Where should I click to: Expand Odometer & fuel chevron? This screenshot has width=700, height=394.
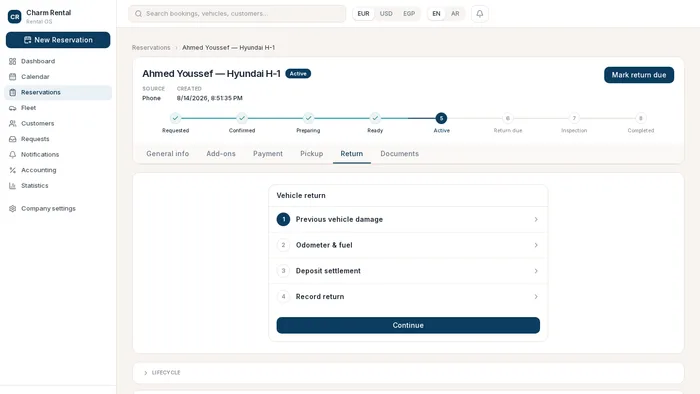(536, 245)
